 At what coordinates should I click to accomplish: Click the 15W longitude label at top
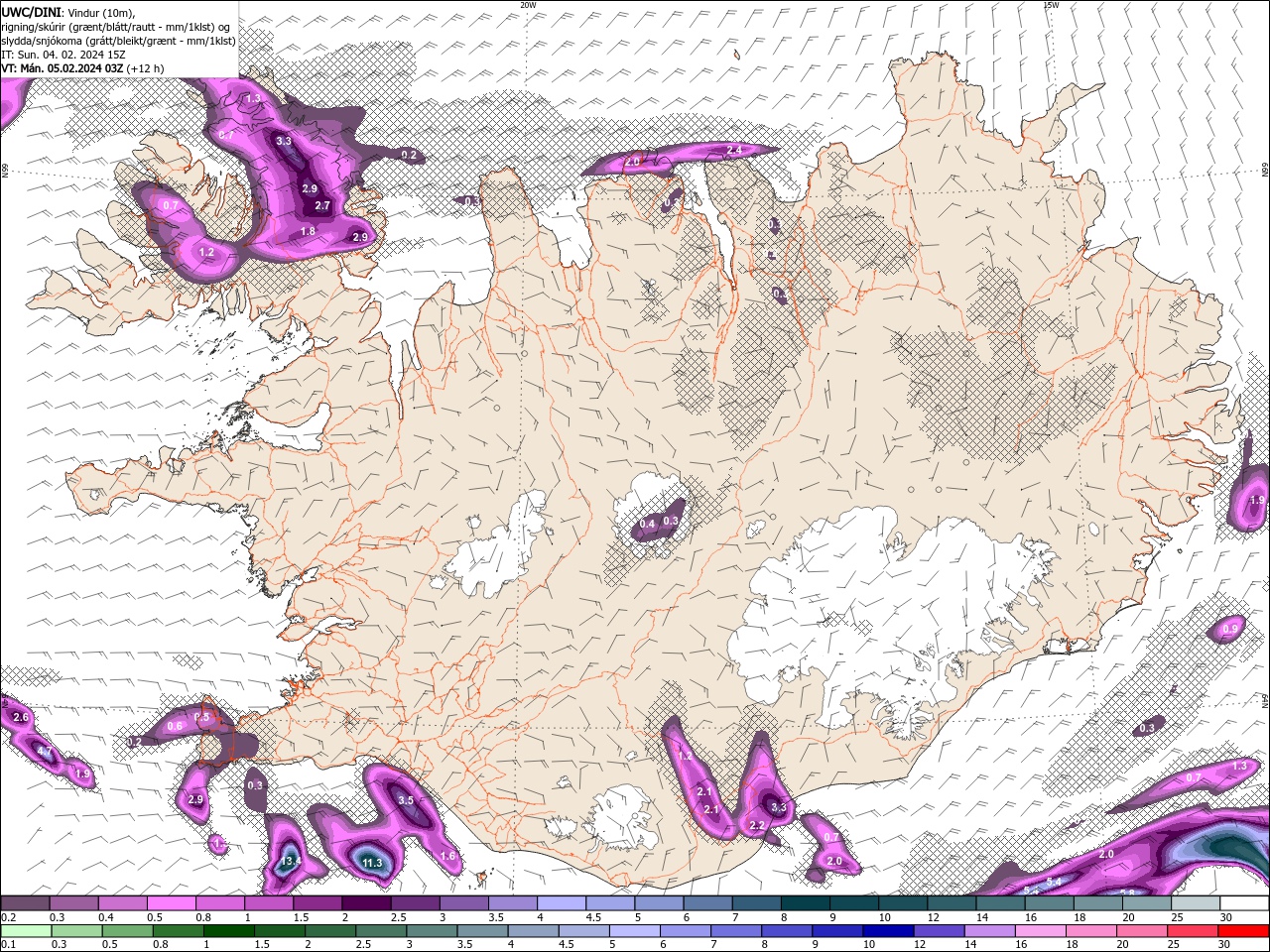coord(1051,4)
